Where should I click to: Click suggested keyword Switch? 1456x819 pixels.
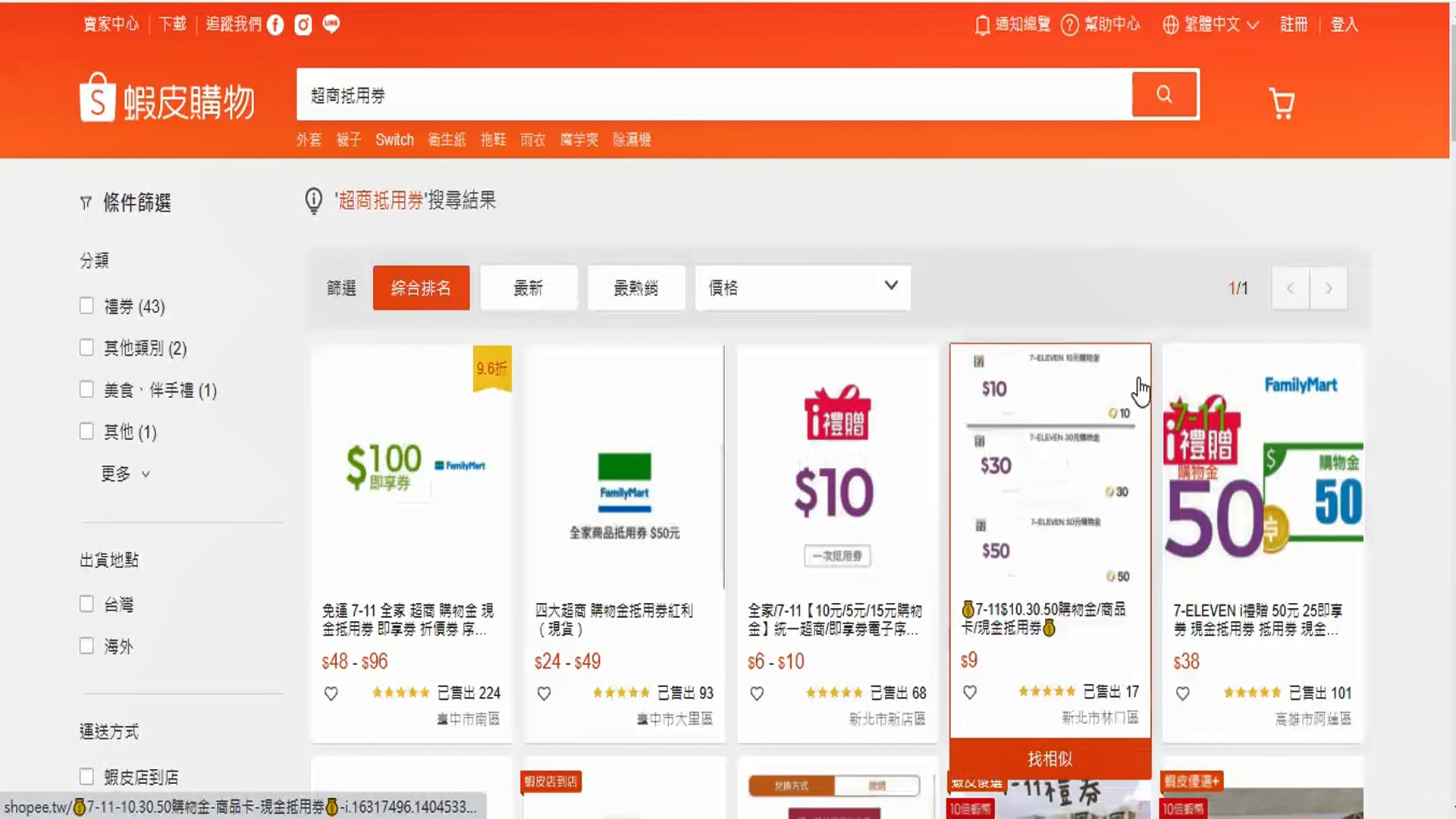coord(394,140)
